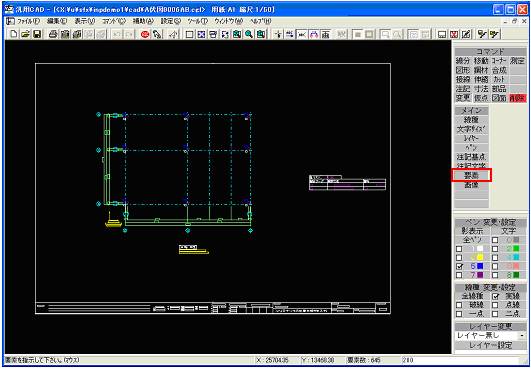Viewport: 531px width, 369px height.
Task: Click the New file icon
Action: point(14,34)
